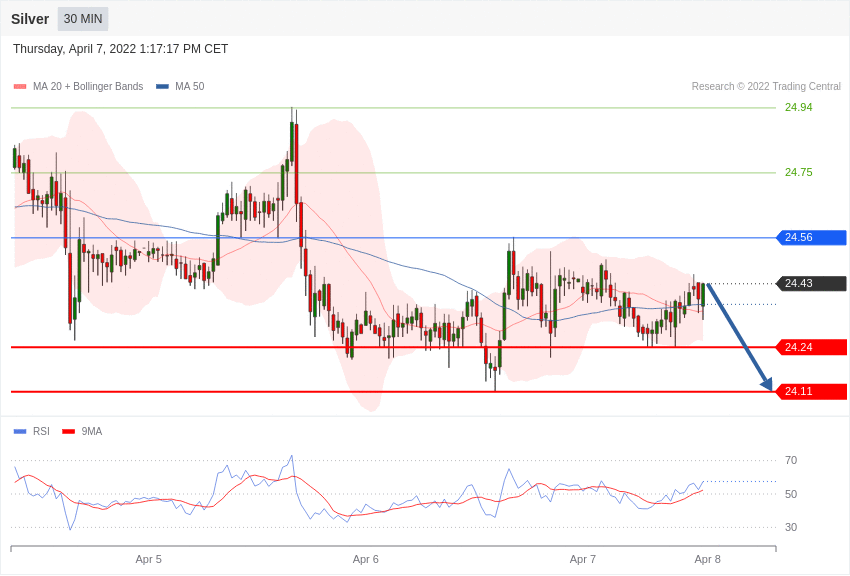
Task: Click the RSI 70 axis label
Action: 791,460
